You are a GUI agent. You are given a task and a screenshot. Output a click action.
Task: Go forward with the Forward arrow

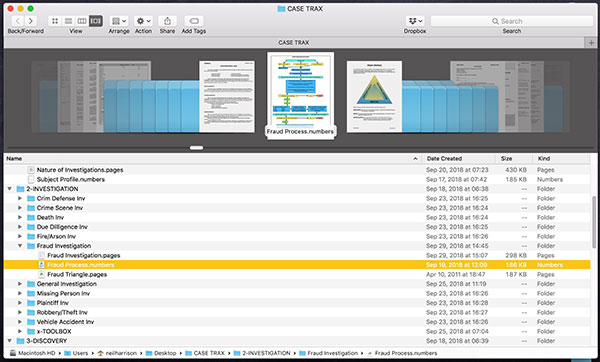click(31, 21)
